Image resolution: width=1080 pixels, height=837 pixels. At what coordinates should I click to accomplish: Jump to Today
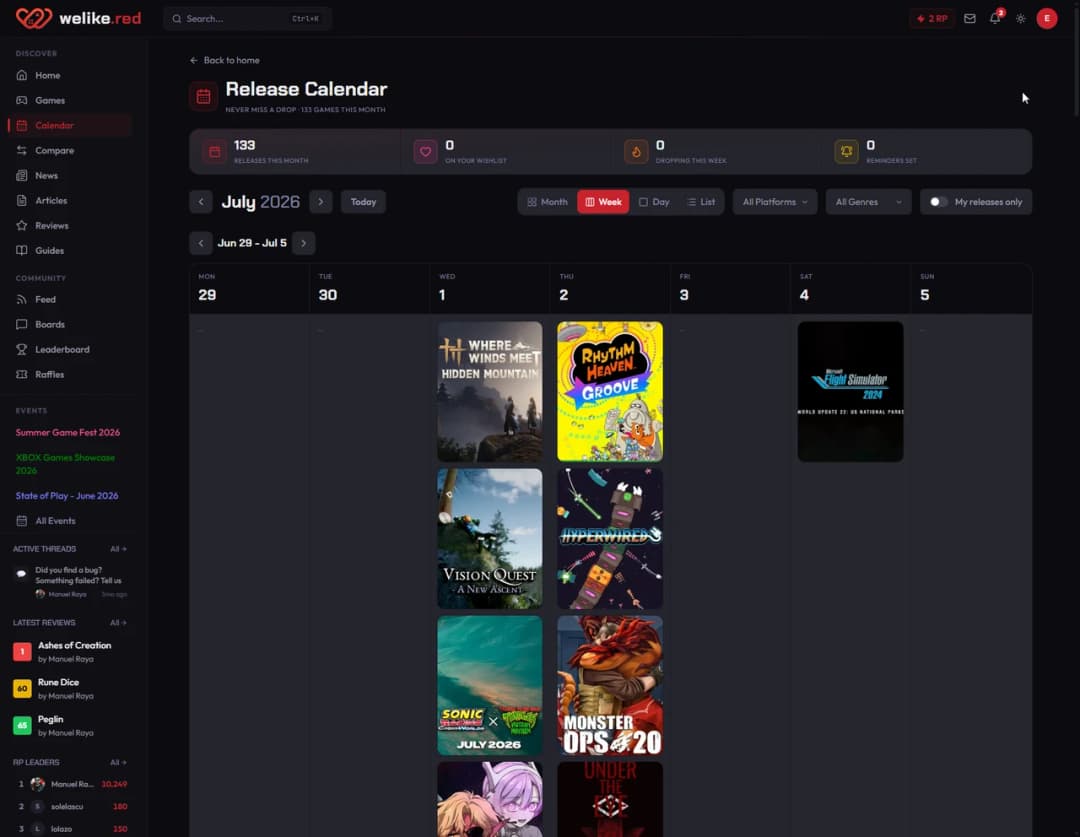pos(363,202)
